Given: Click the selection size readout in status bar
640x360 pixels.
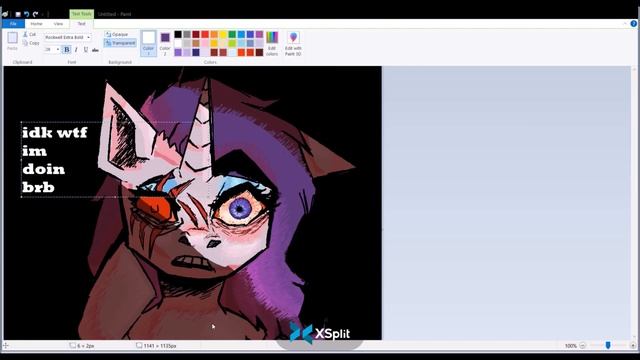Looking at the screenshot, I should pos(82,346).
